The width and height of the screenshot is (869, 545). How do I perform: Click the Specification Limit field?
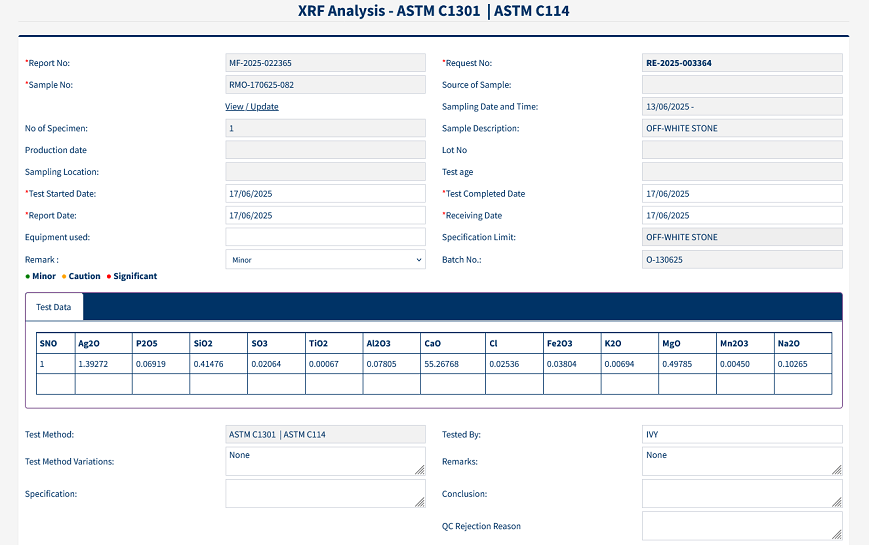[742, 237]
